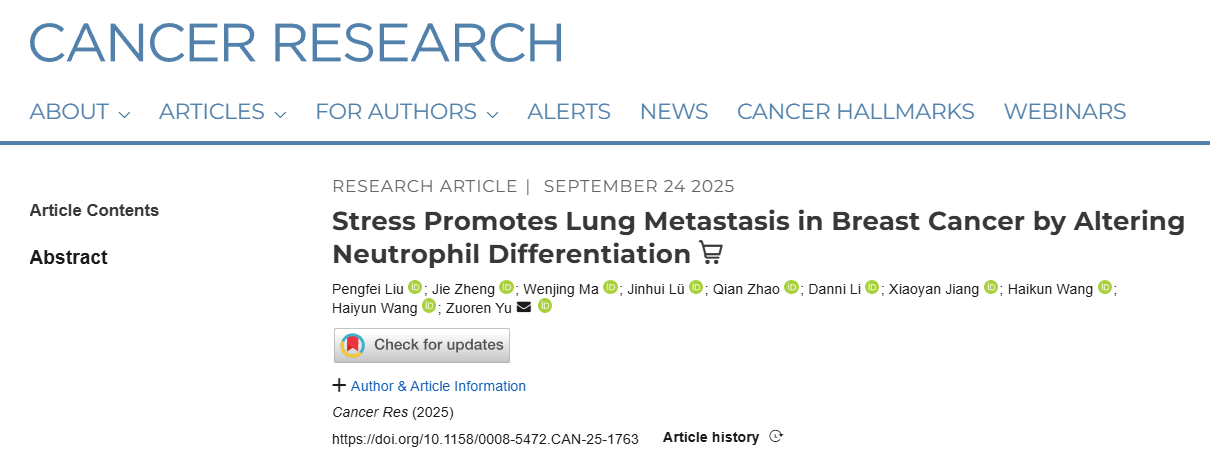Screen dimensions: 1210x454
Task: Click the Check for updates button
Action: [x=422, y=345]
